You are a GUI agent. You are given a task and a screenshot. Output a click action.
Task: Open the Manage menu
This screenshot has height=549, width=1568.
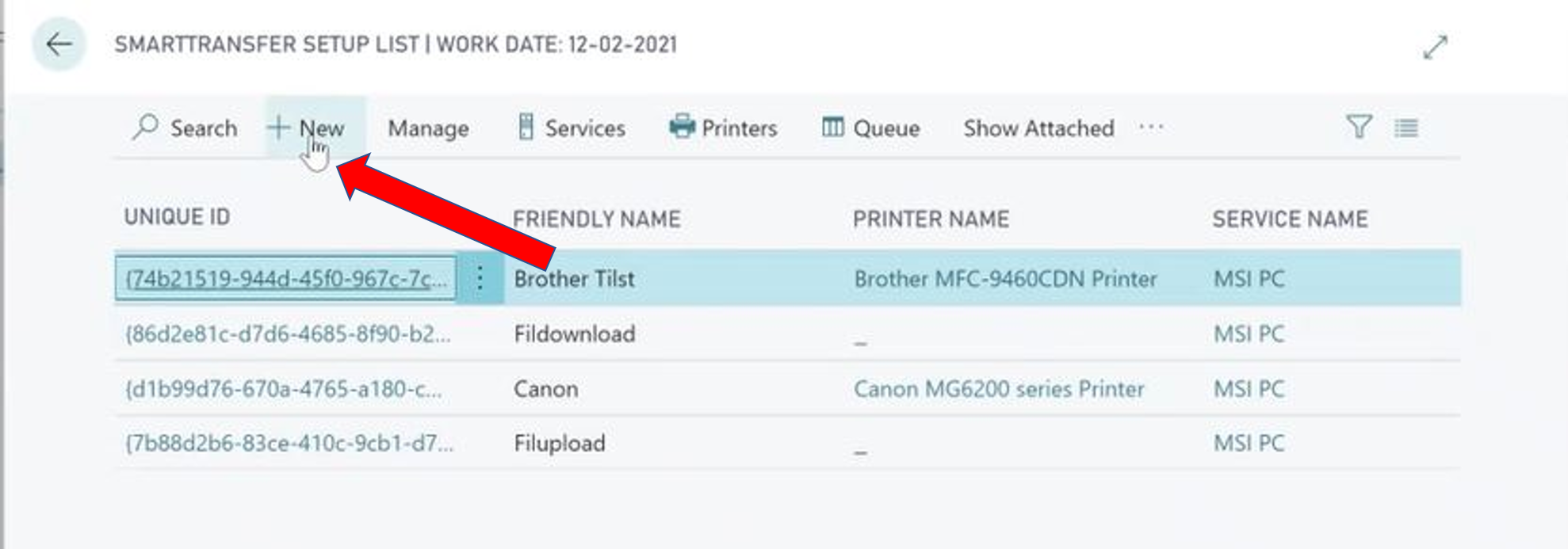coord(428,128)
